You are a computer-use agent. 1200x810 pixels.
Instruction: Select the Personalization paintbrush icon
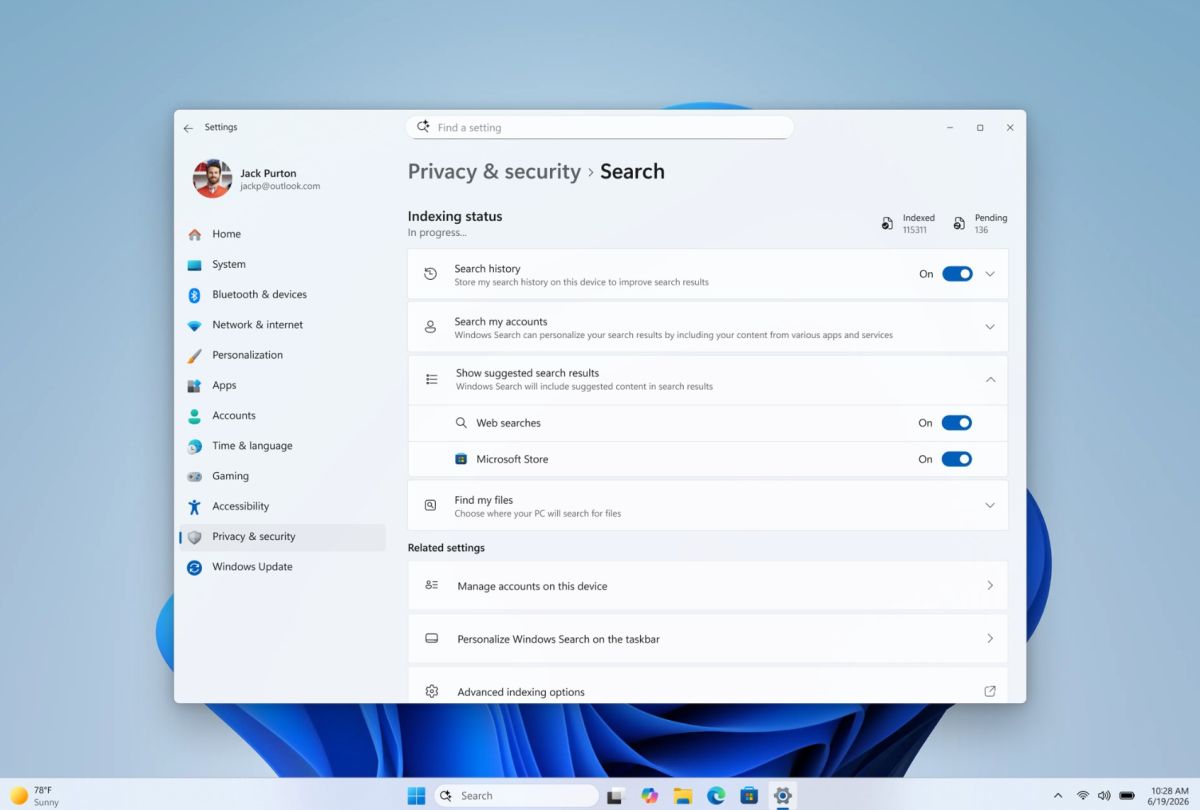coord(194,355)
